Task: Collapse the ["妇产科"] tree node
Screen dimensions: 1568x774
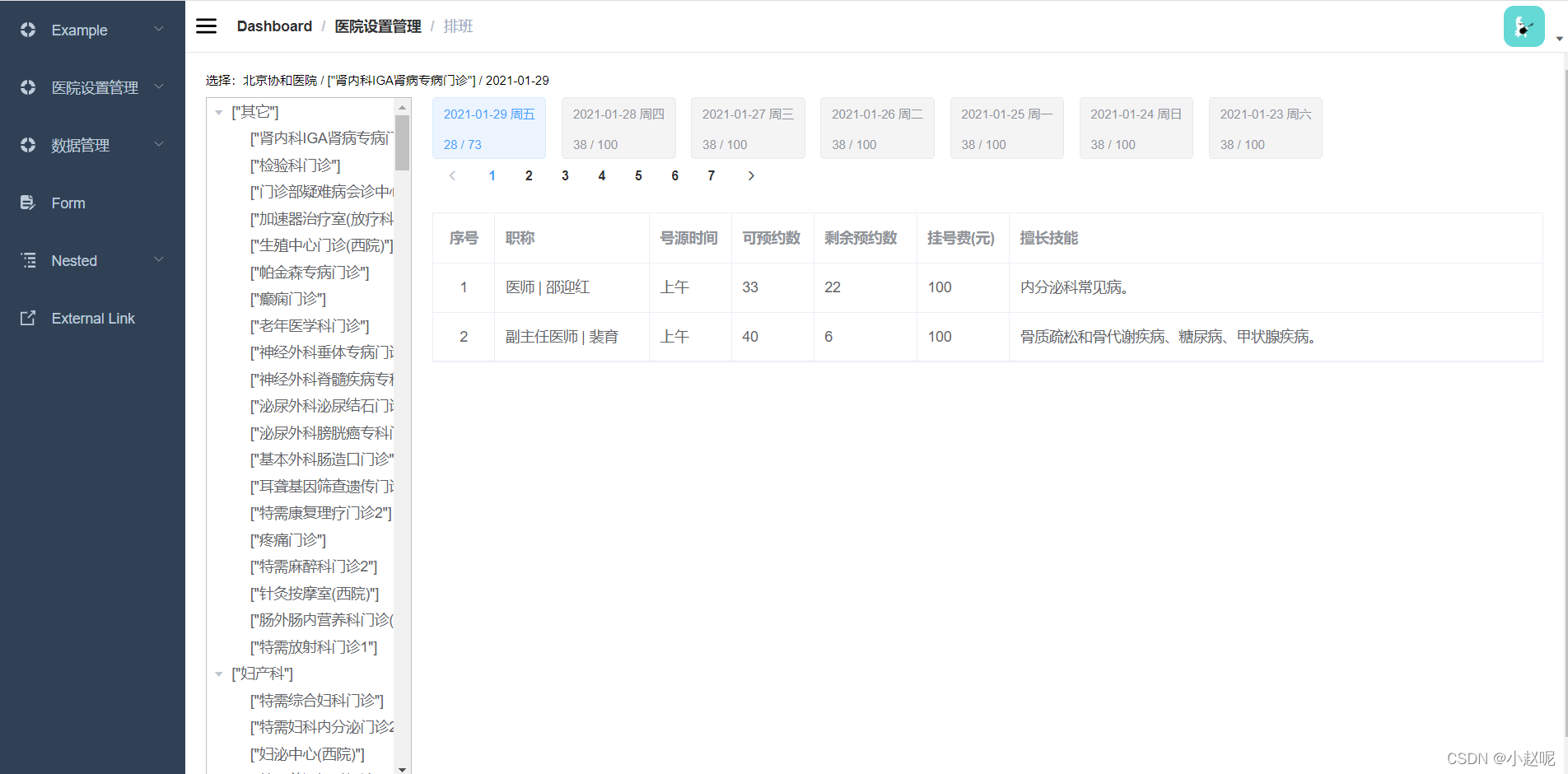Action: click(x=219, y=674)
